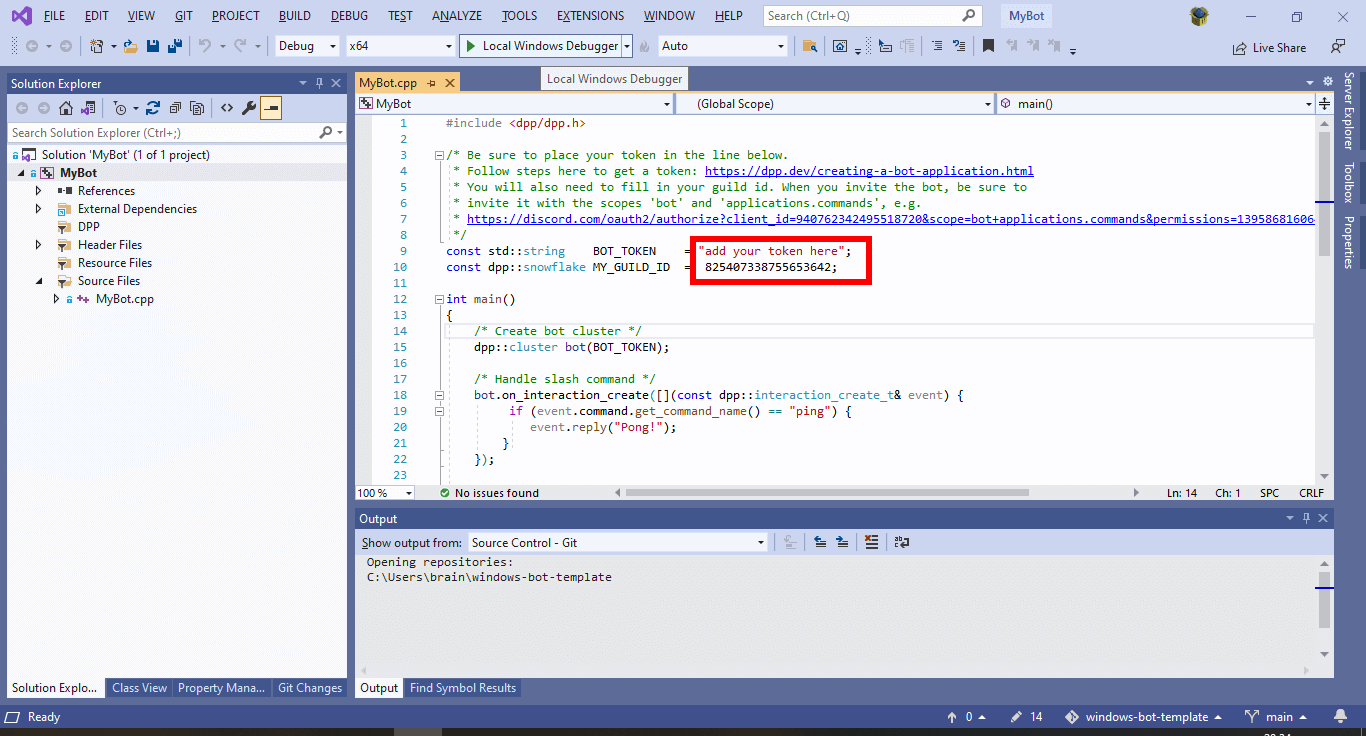Screen dimensions: 1366x736
Task: Click the Find in Files toolbar icon
Action: pyautogui.click(x=810, y=46)
